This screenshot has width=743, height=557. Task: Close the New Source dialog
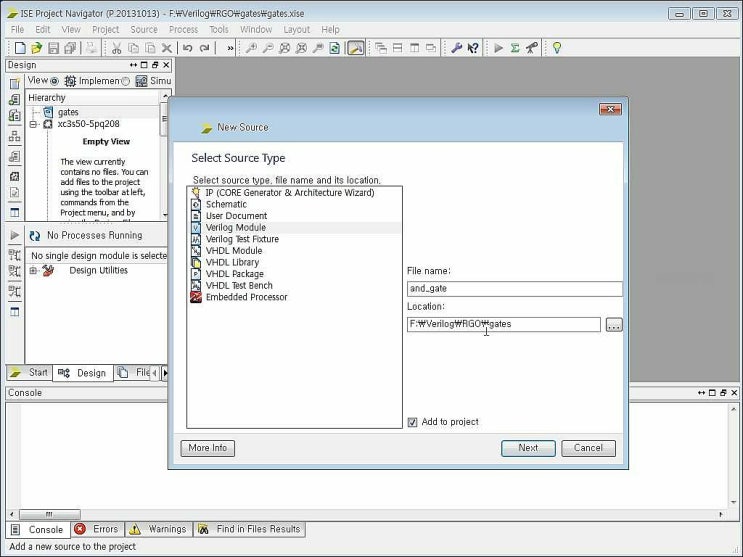610,110
